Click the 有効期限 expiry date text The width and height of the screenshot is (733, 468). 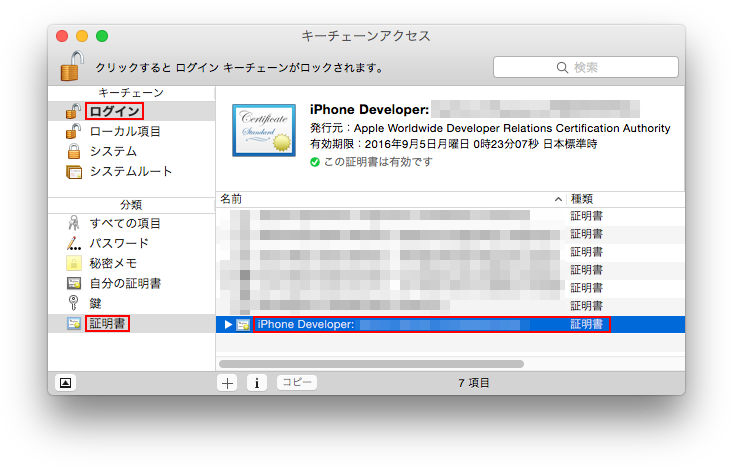[x=453, y=144]
